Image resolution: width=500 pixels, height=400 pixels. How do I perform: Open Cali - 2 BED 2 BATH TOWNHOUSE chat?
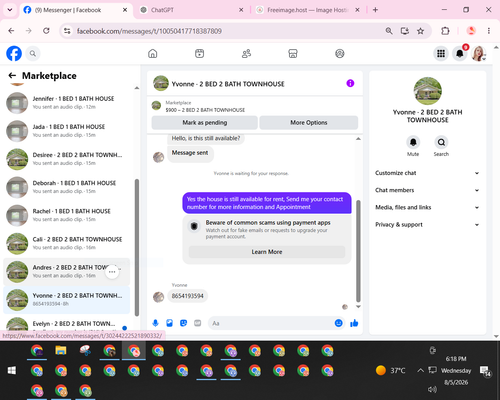point(67,243)
